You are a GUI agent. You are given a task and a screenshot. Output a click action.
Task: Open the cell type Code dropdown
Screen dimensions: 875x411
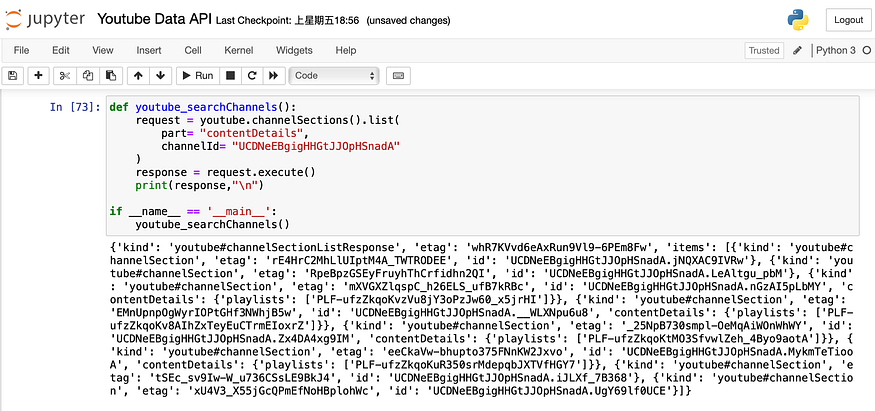pyautogui.click(x=334, y=76)
